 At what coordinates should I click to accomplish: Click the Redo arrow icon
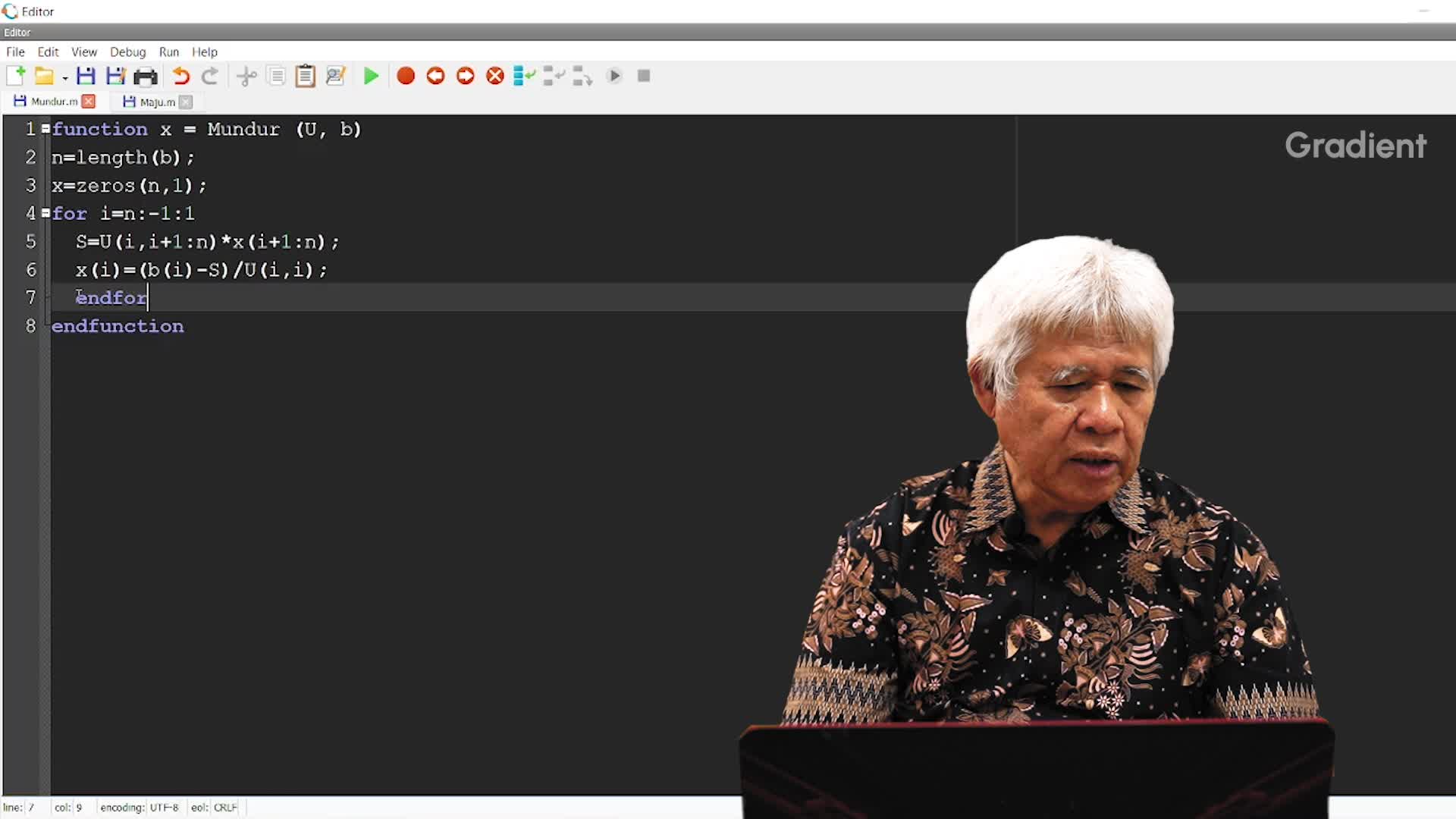tap(209, 75)
